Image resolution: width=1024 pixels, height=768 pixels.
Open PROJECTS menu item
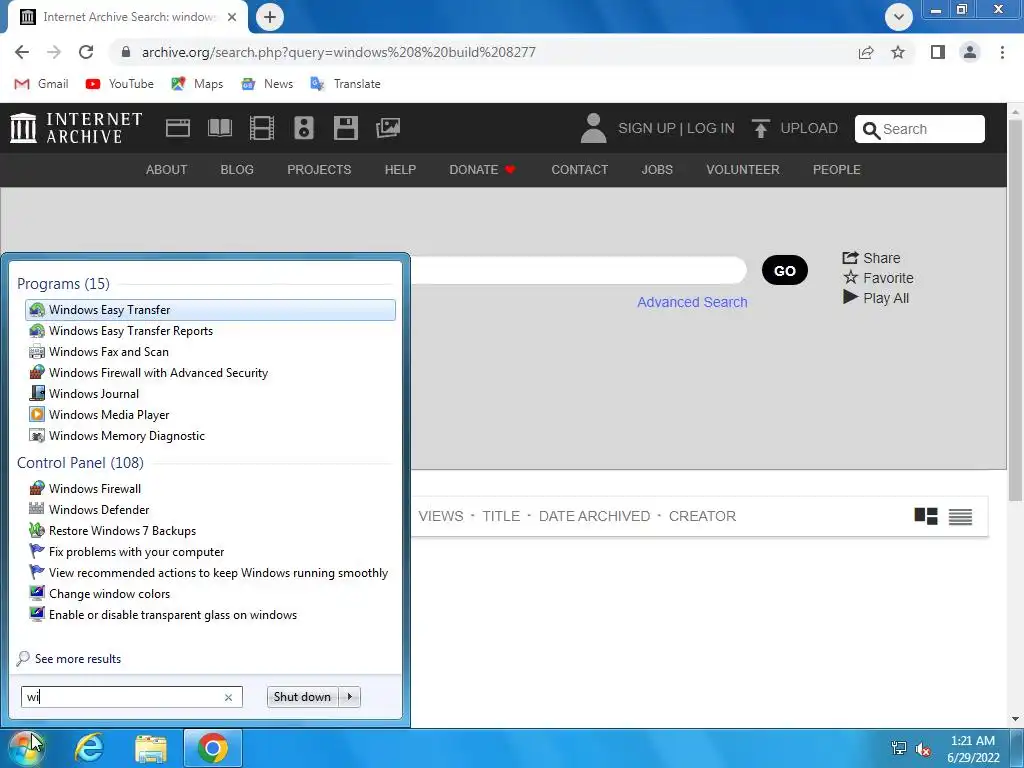[x=319, y=170]
